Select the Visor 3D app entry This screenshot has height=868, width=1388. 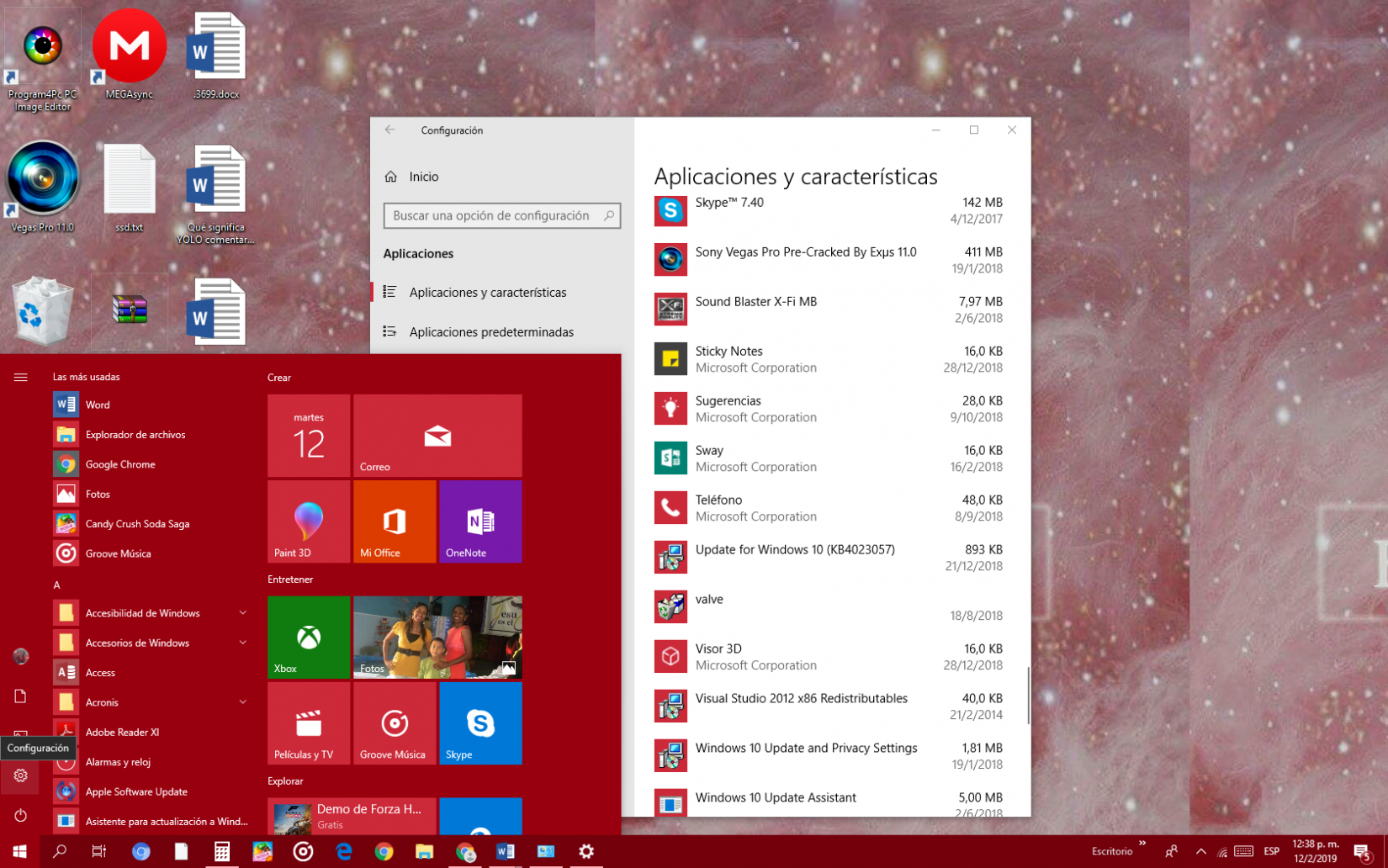tap(830, 657)
